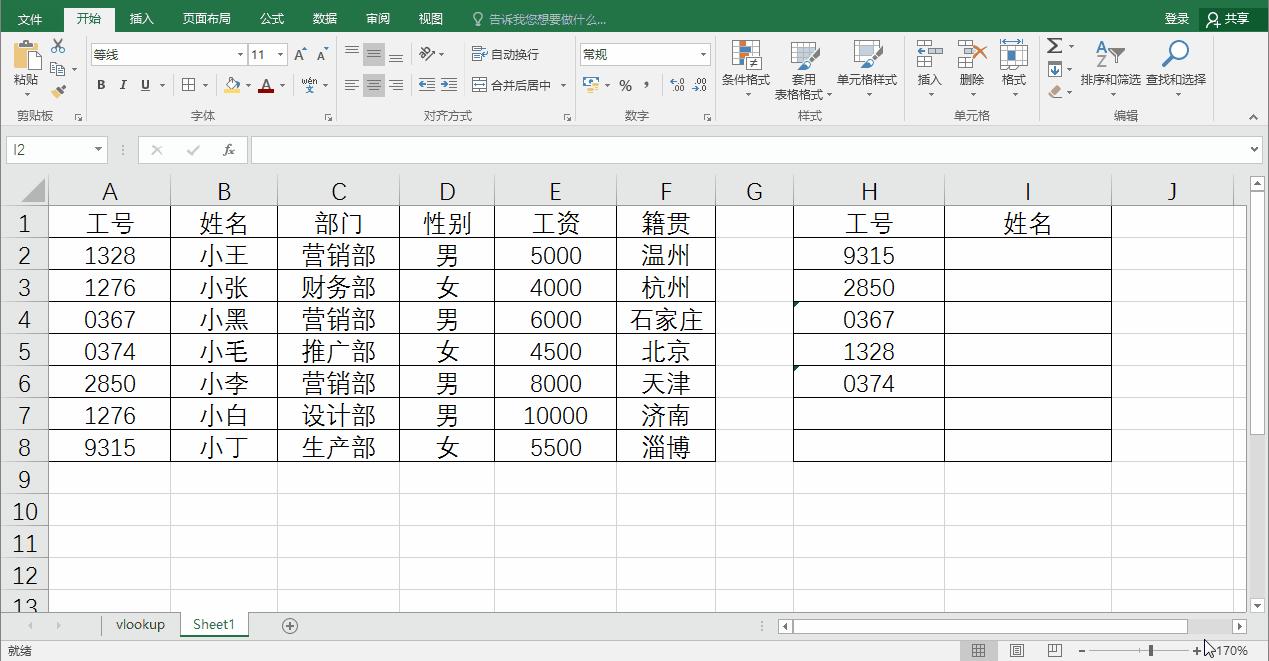Toggle bold formatting on

coord(100,85)
